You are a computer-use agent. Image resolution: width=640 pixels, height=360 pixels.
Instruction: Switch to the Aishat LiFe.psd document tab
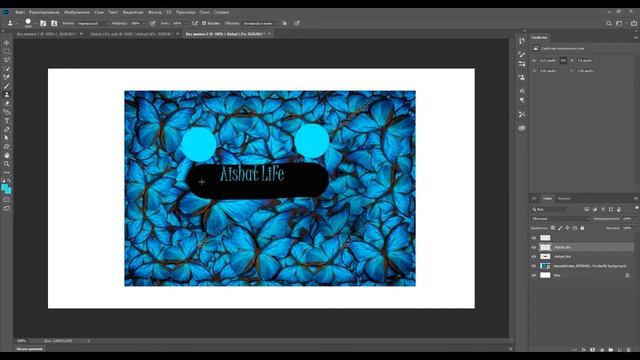point(131,34)
